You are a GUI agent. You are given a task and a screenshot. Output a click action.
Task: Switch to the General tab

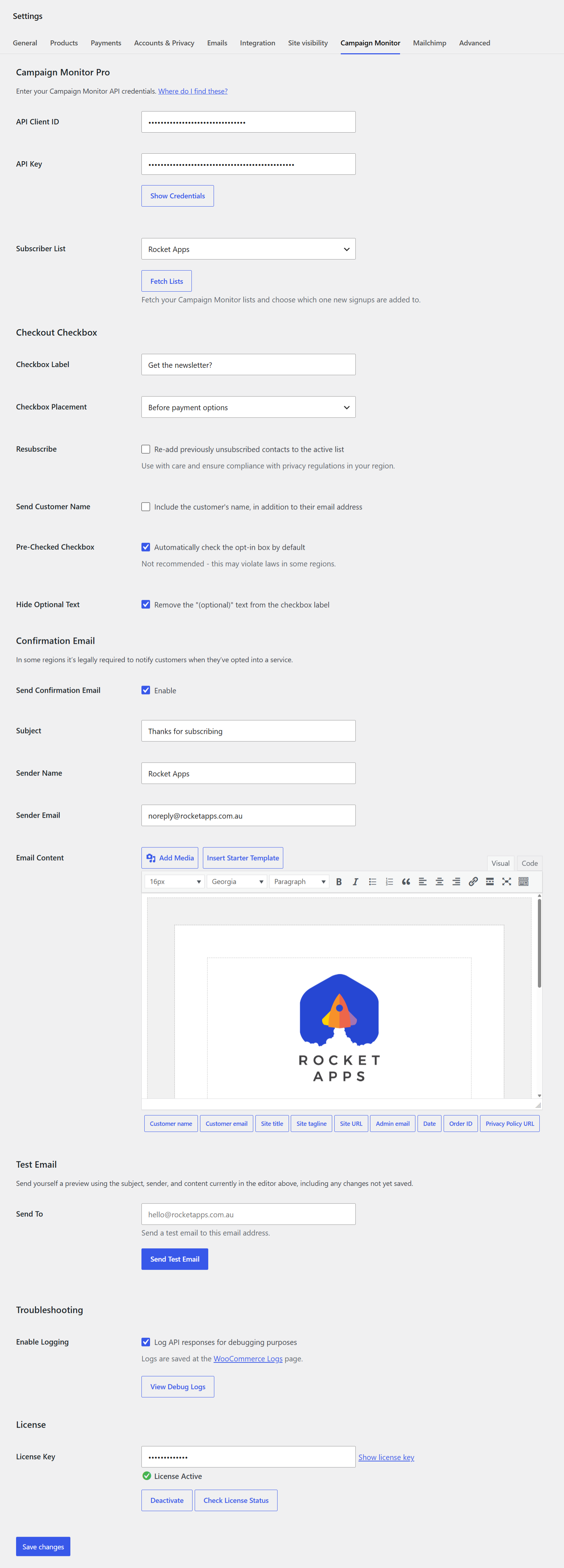click(x=25, y=43)
